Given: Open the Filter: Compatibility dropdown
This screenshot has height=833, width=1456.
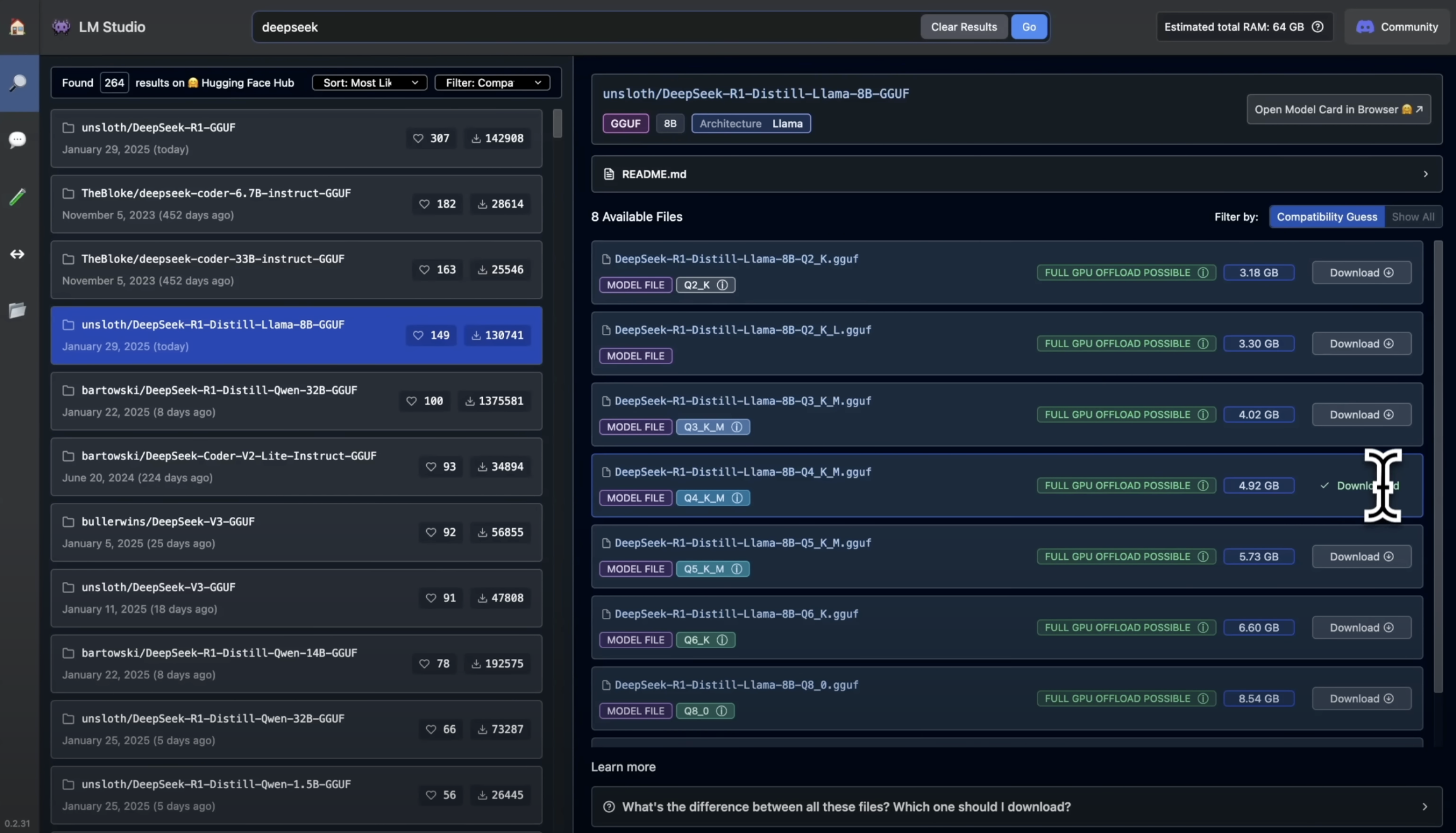Looking at the screenshot, I should [x=492, y=83].
